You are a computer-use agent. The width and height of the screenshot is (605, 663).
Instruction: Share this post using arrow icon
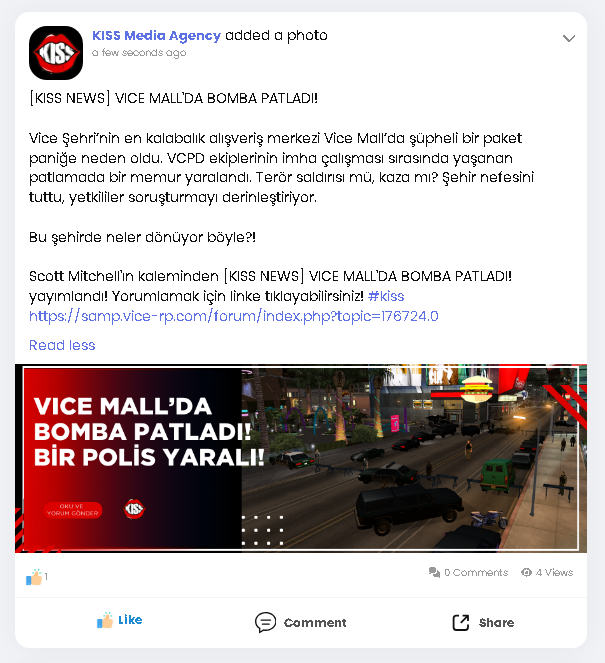(x=461, y=622)
